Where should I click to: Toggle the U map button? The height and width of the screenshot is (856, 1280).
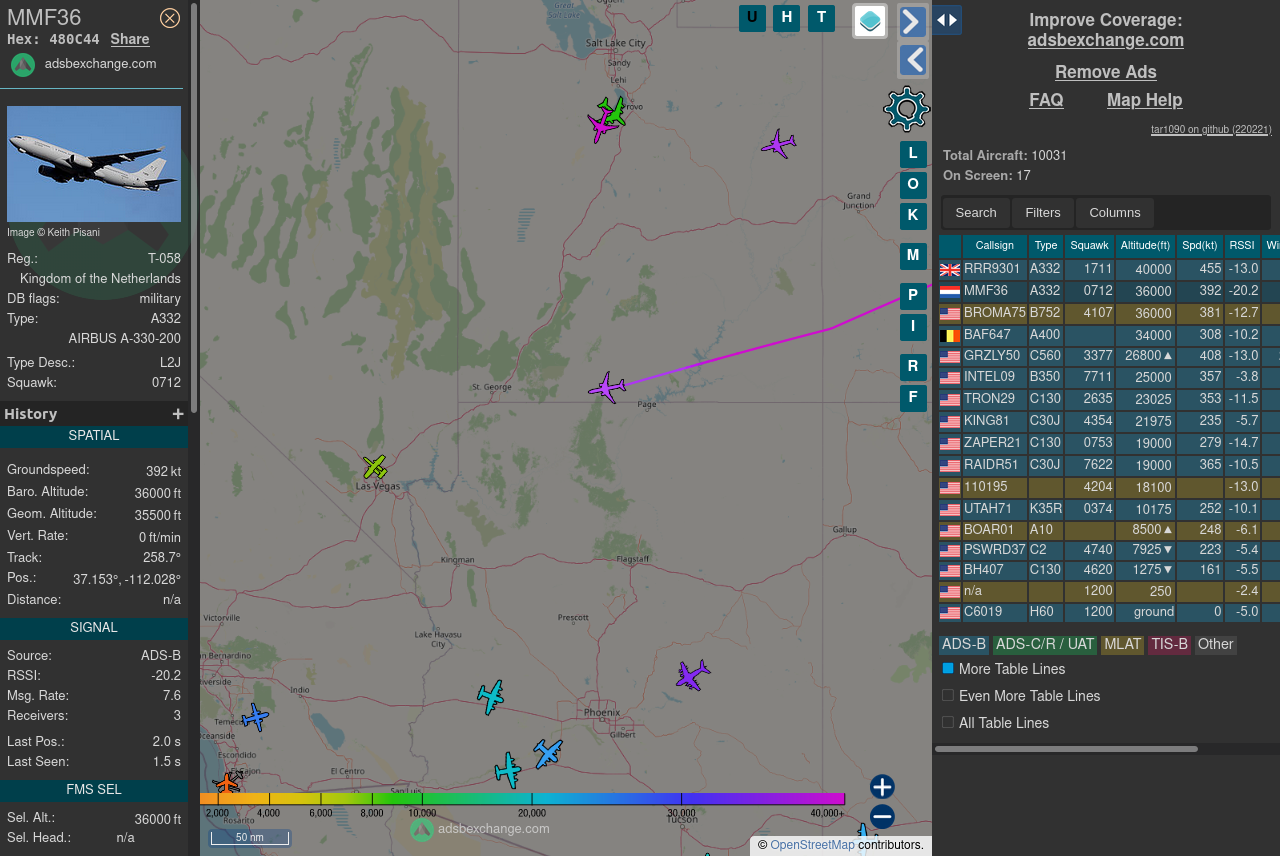click(x=752, y=18)
